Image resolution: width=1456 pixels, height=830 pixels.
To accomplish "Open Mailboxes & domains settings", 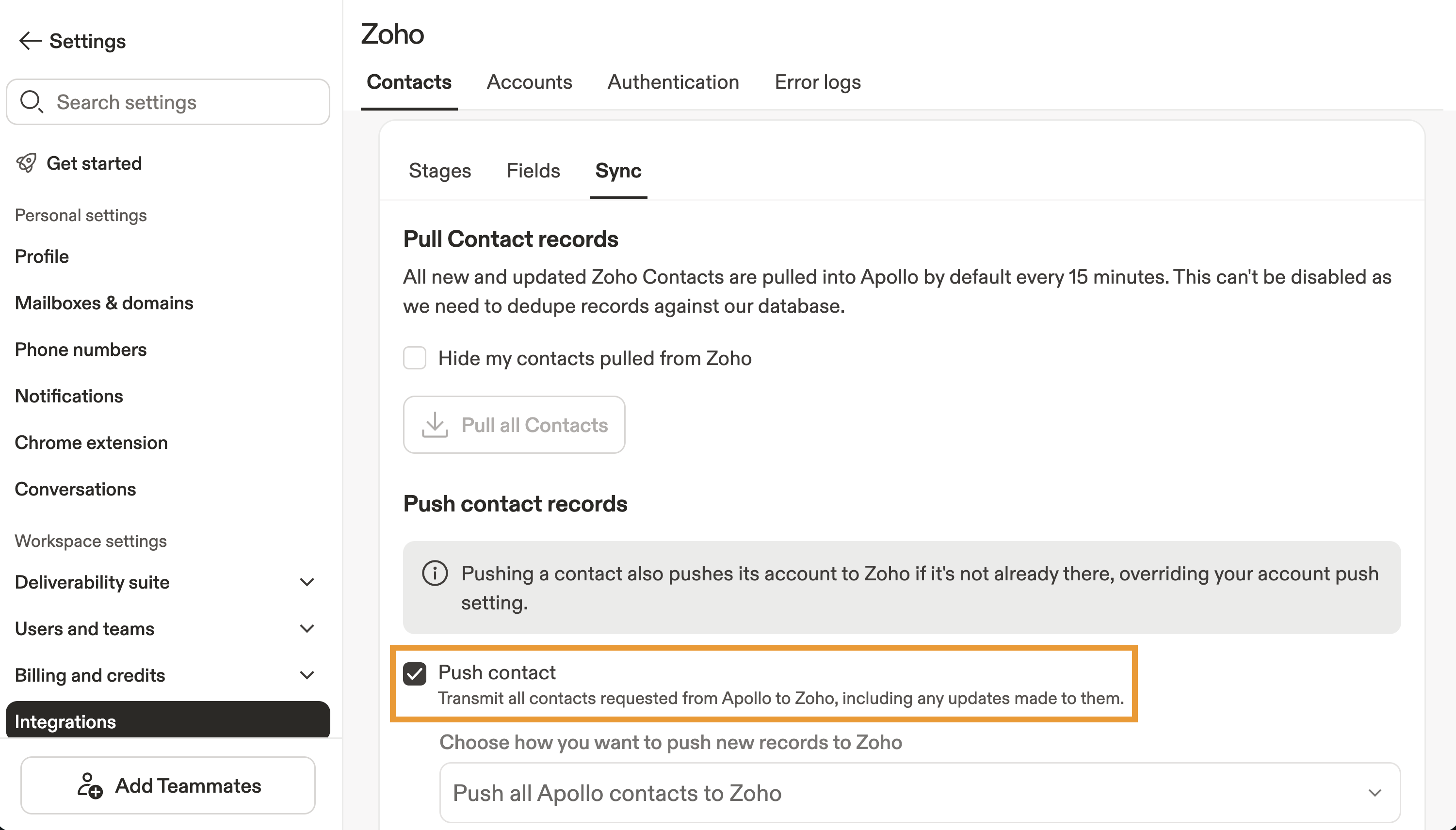I will click(x=104, y=303).
